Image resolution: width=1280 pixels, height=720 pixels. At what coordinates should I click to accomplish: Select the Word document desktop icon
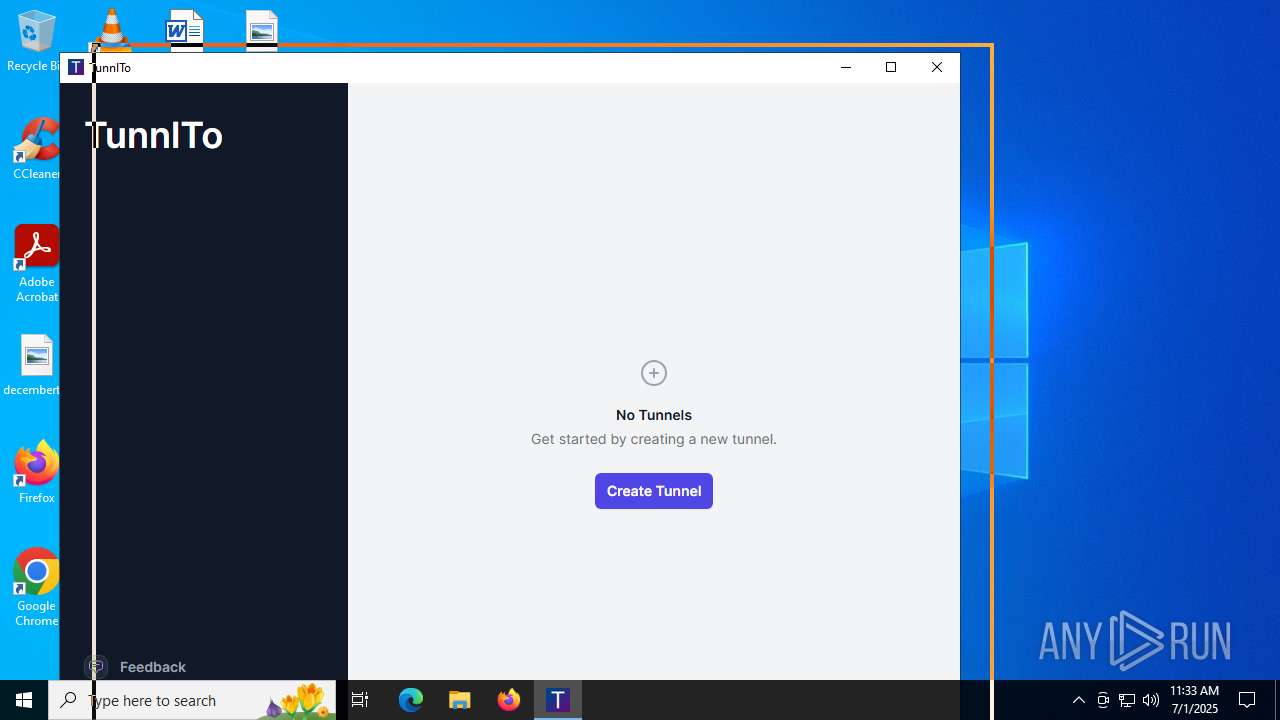tap(185, 30)
